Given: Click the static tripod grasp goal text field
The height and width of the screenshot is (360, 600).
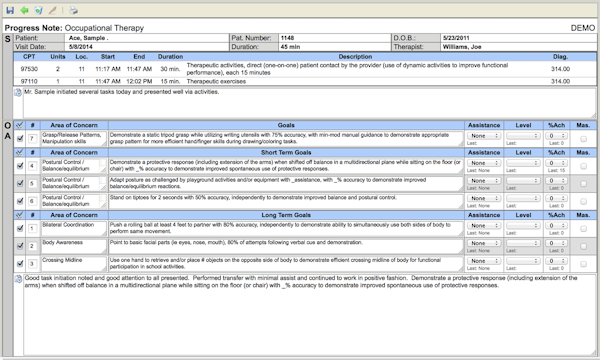Looking at the screenshot, I should tap(286, 138).
